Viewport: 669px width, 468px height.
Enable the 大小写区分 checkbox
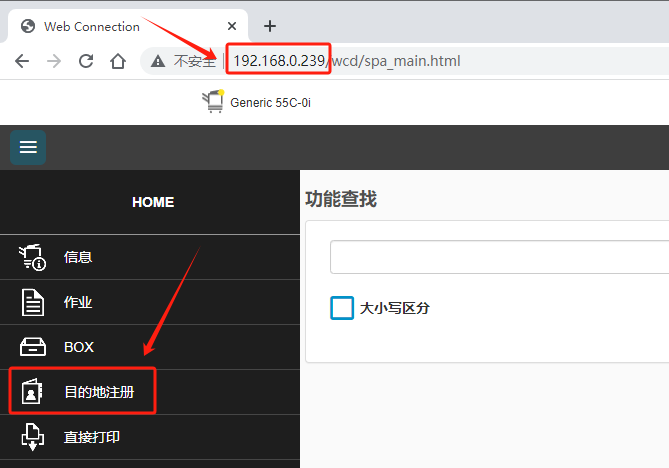coord(342,308)
